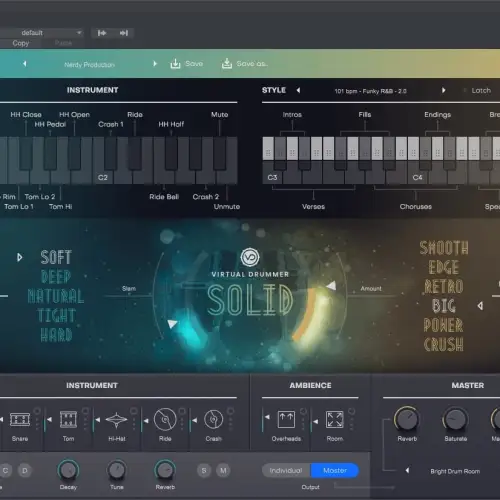Screen dimensions: 500x500
Task: Click the instrument Reverb knob
Action: pos(165,470)
